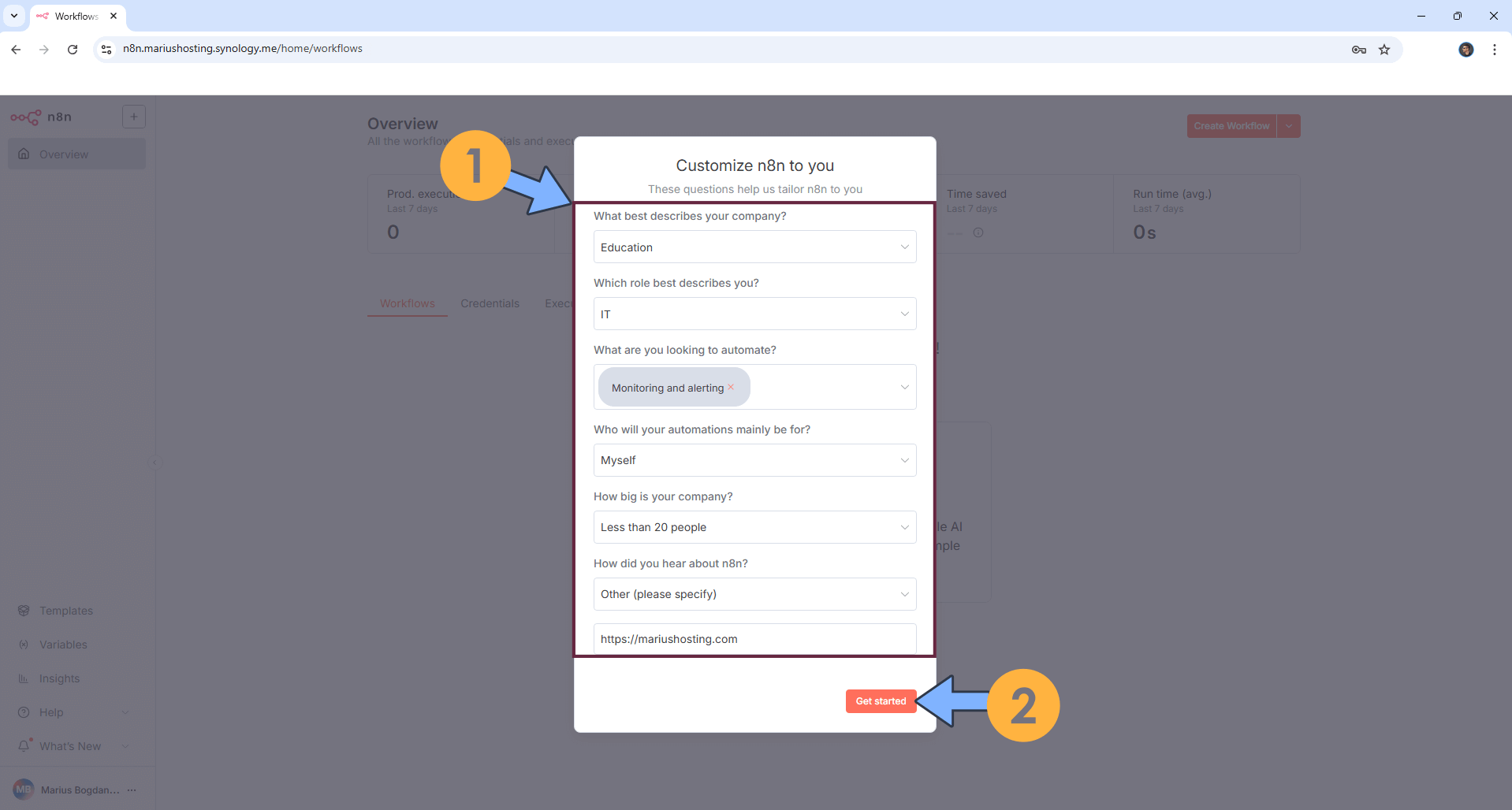Open the password manager key icon
Screen dimensions: 1512x810
1359,50
